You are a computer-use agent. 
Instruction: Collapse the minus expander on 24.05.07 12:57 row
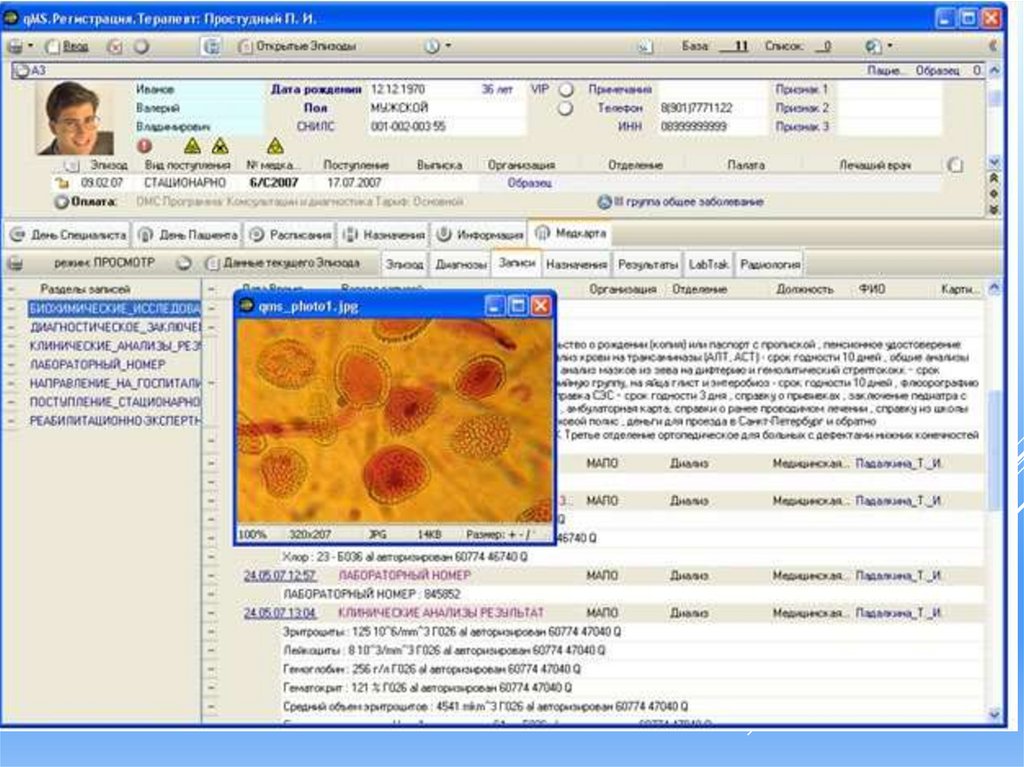212,576
